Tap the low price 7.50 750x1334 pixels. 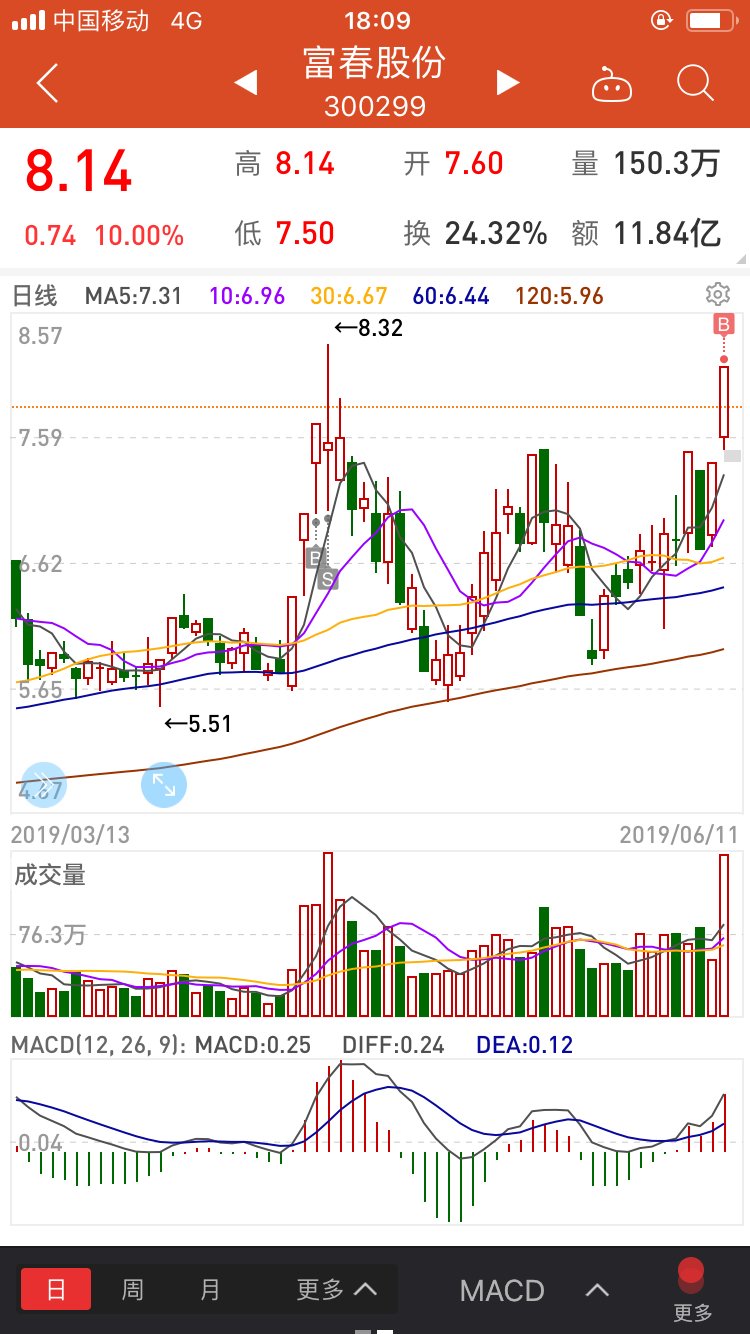(x=305, y=234)
